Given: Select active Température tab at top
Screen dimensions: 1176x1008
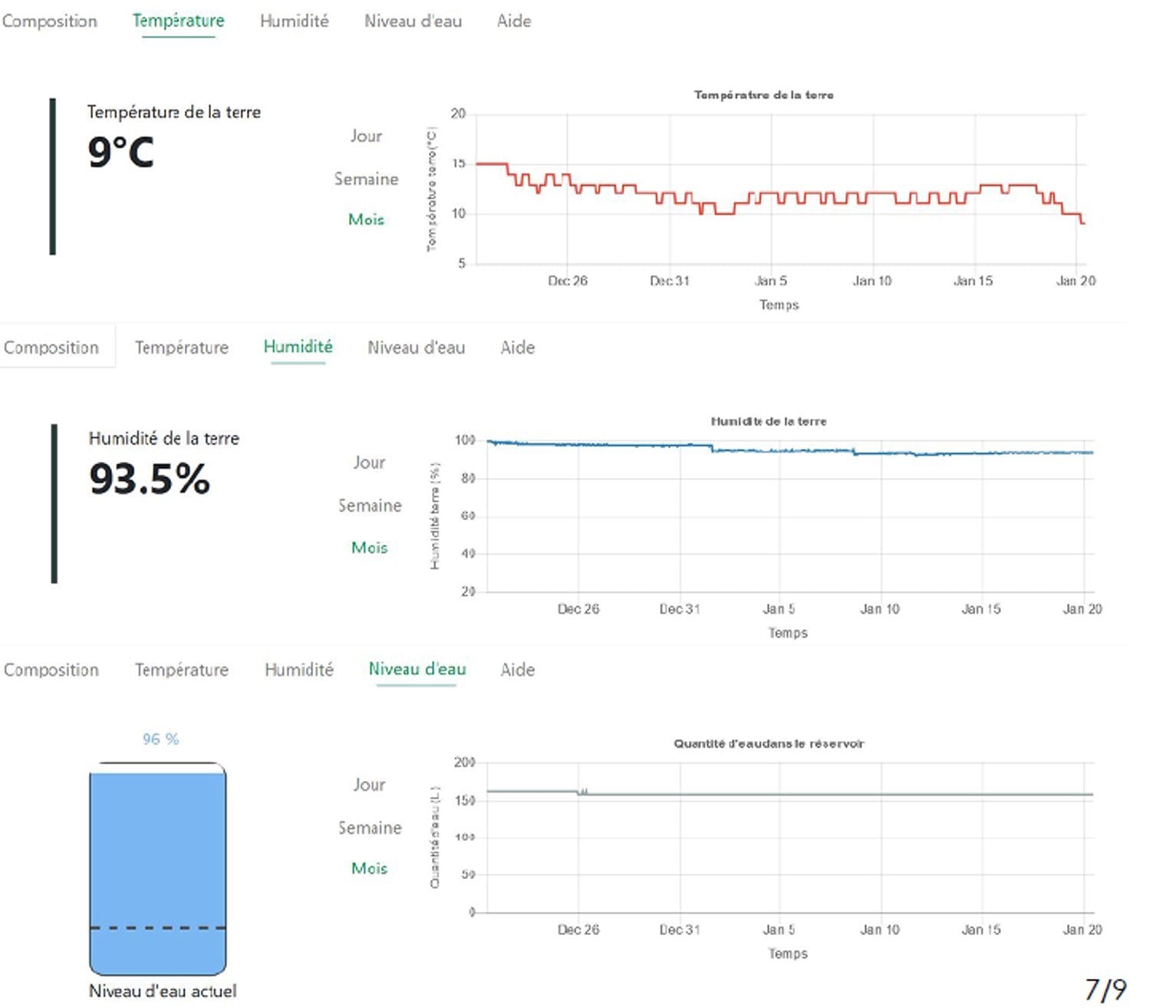Looking at the screenshot, I should tap(178, 21).
